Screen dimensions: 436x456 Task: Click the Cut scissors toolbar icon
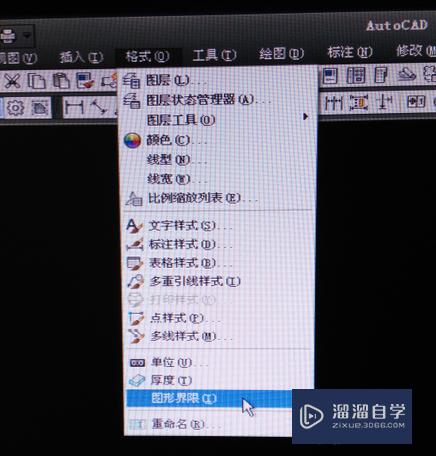12,81
